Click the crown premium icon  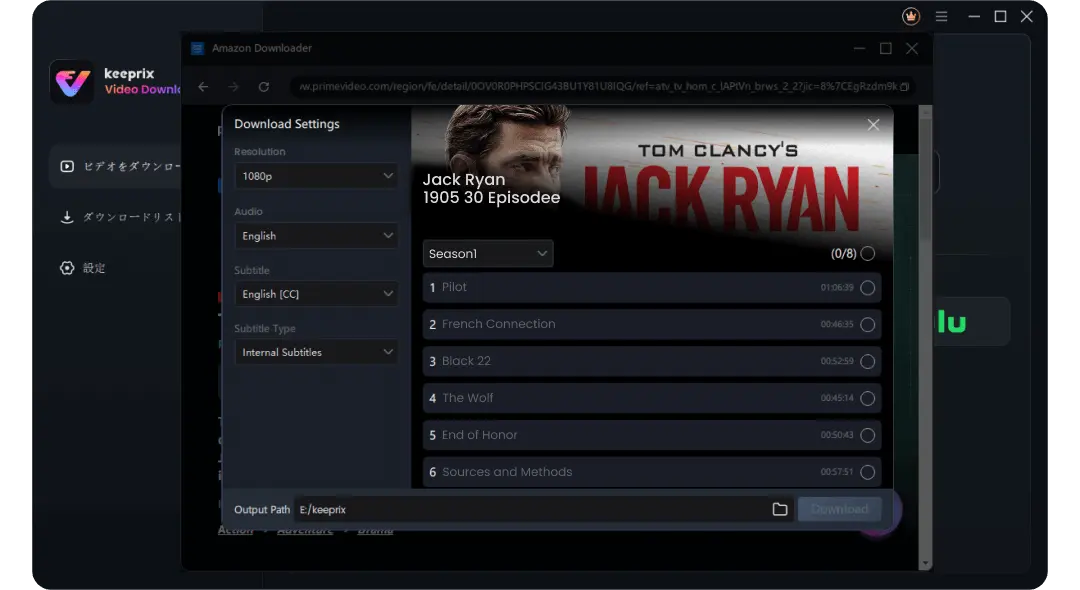tap(910, 17)
